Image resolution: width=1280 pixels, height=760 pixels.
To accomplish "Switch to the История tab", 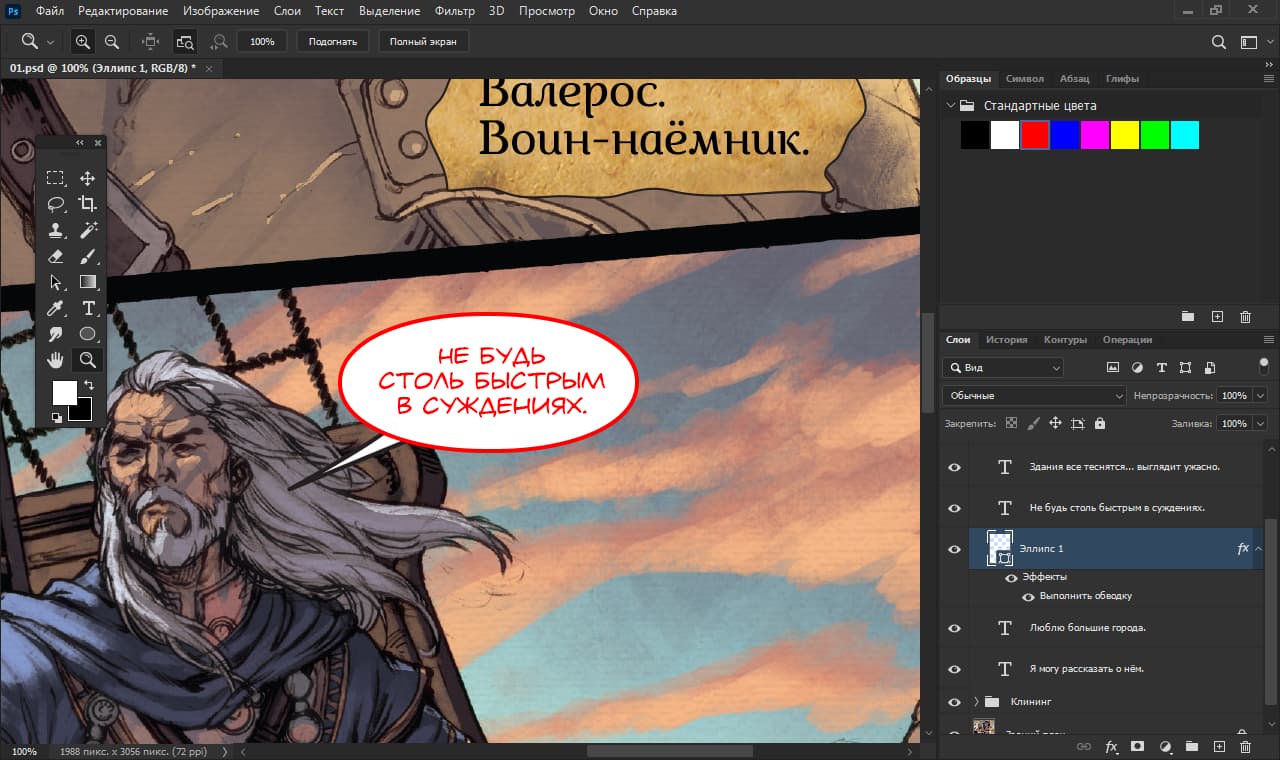I will tap(1006, 340).
